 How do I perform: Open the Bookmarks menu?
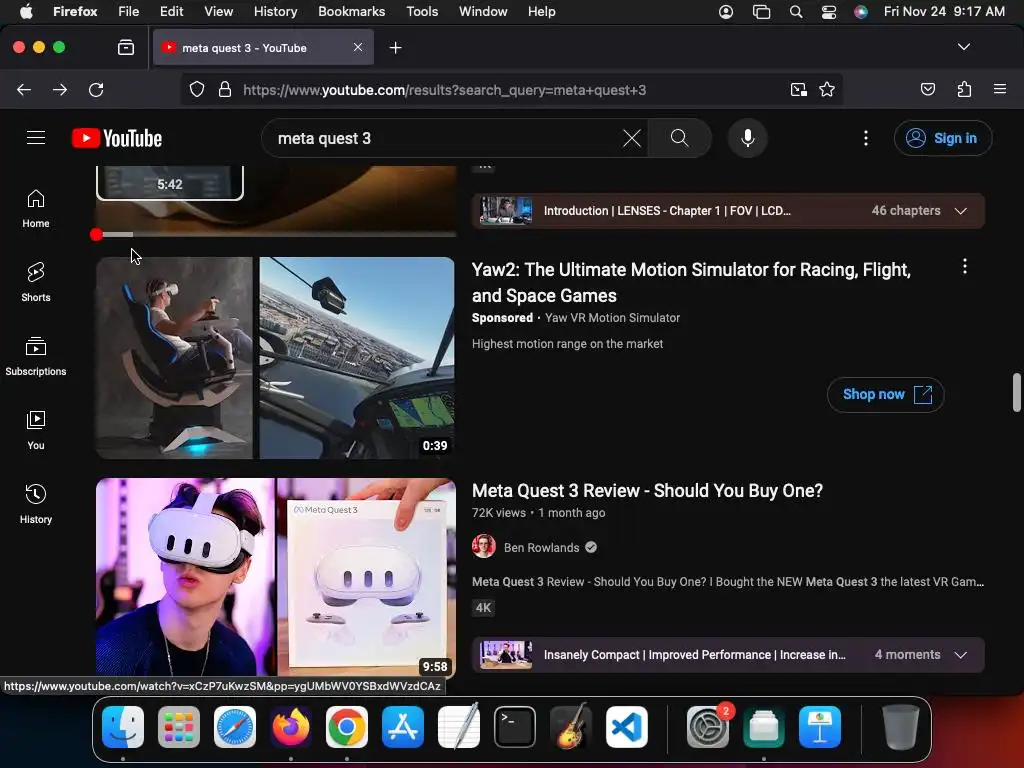pyautogui.click(x=351, y=11)
